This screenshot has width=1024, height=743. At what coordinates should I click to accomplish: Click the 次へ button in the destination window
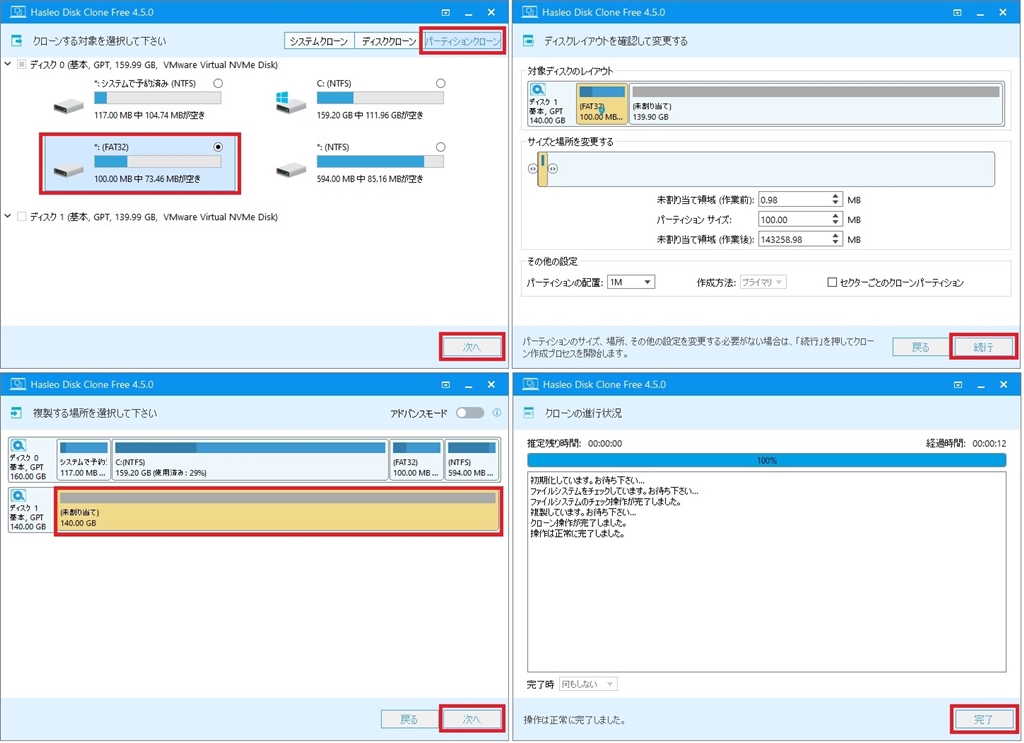pos(471,719)
